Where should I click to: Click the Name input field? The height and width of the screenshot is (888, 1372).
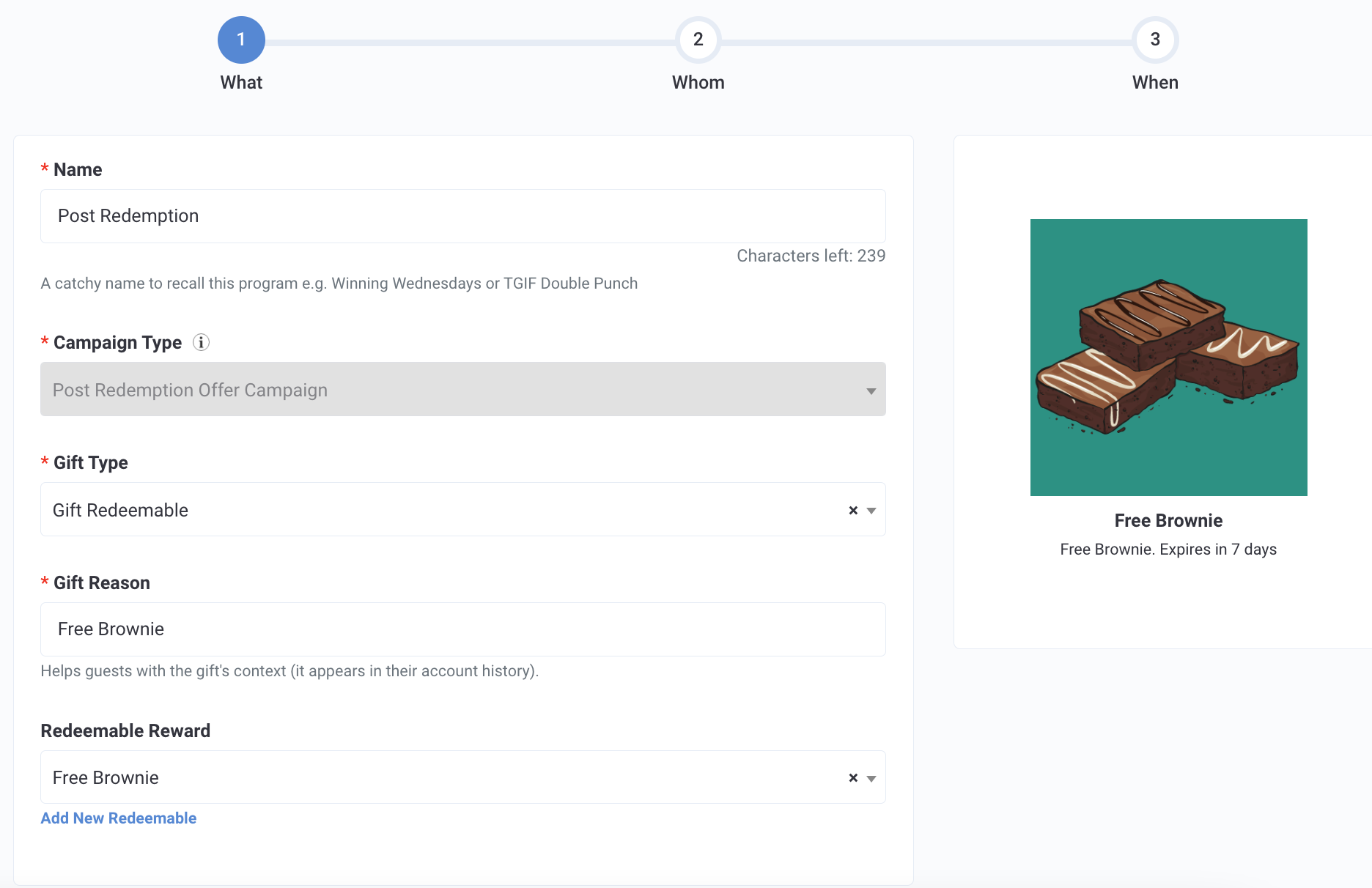pyautogui.click(x=463, y=216)
